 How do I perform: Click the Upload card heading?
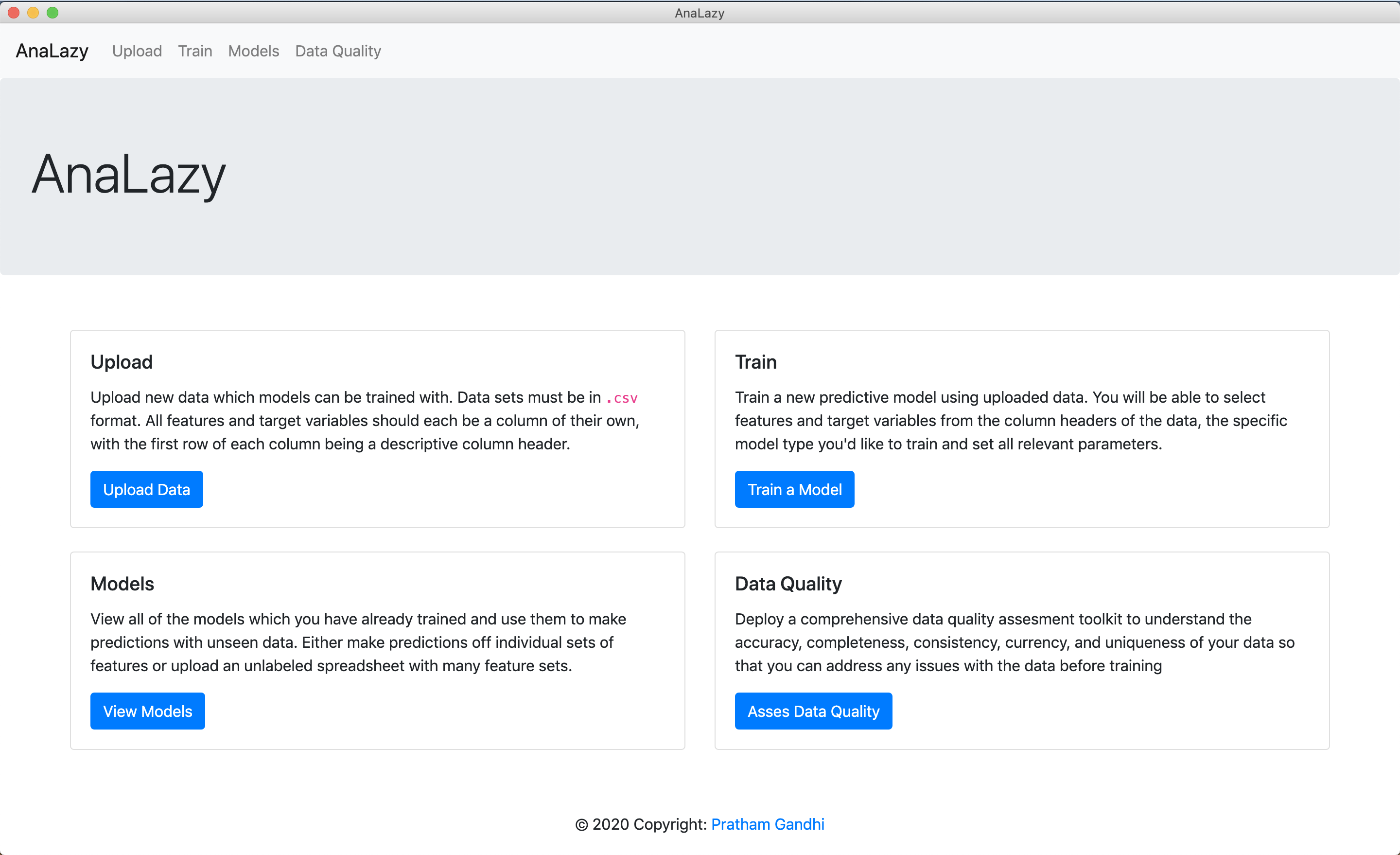pyautogui.click(x=122, y=362)
